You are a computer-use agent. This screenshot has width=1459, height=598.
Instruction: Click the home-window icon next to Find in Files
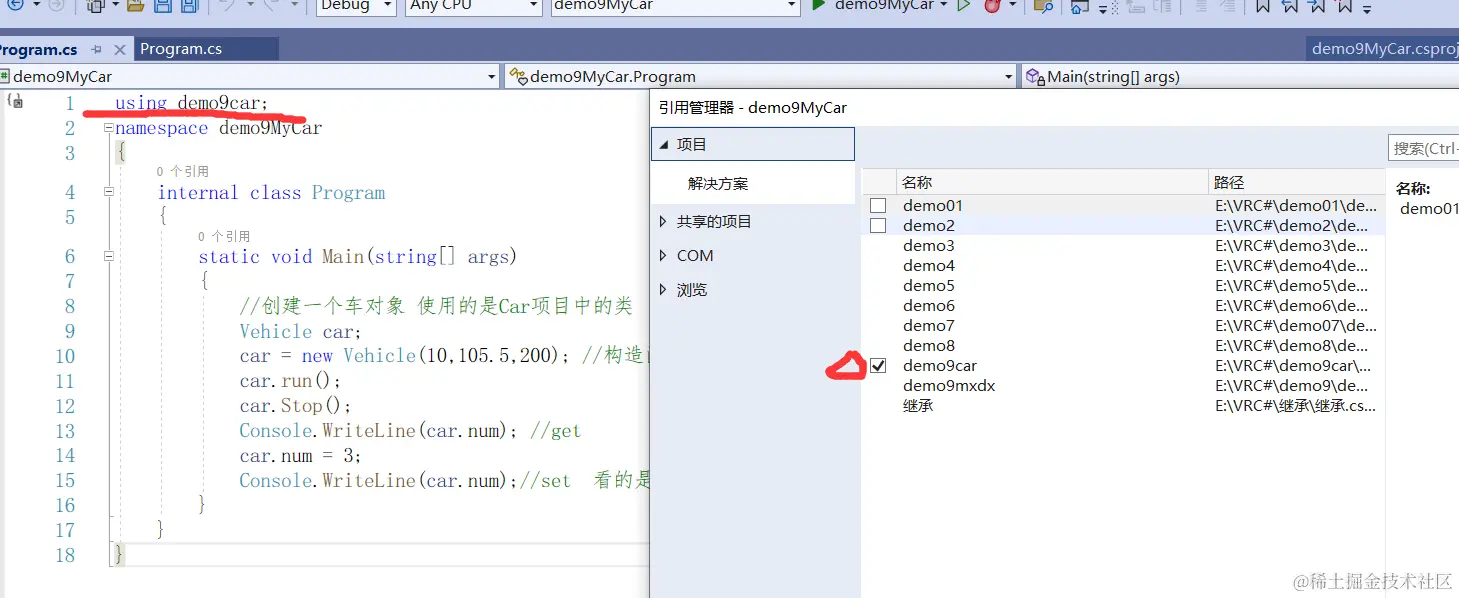click(1080, 6)
